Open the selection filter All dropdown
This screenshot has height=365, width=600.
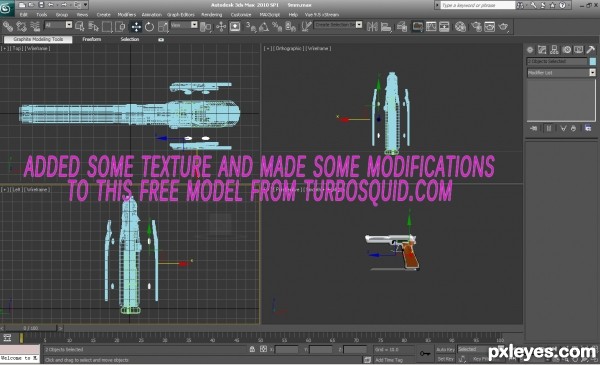click(58, 25)
